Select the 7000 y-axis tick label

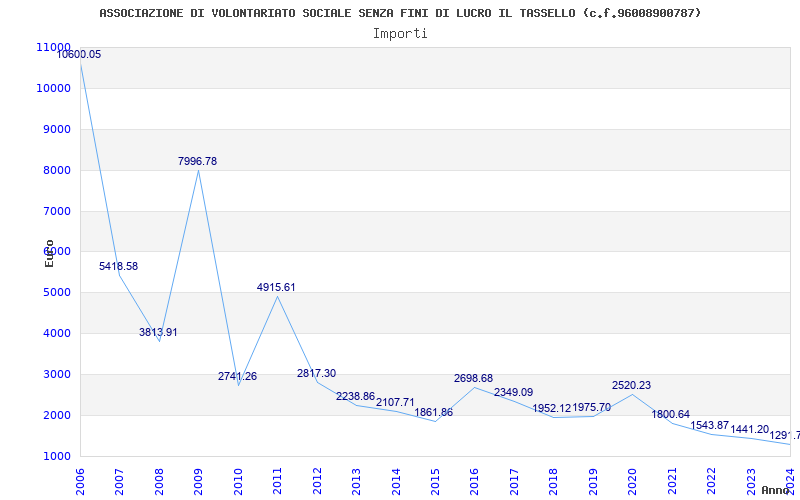(x=56, y=211)
